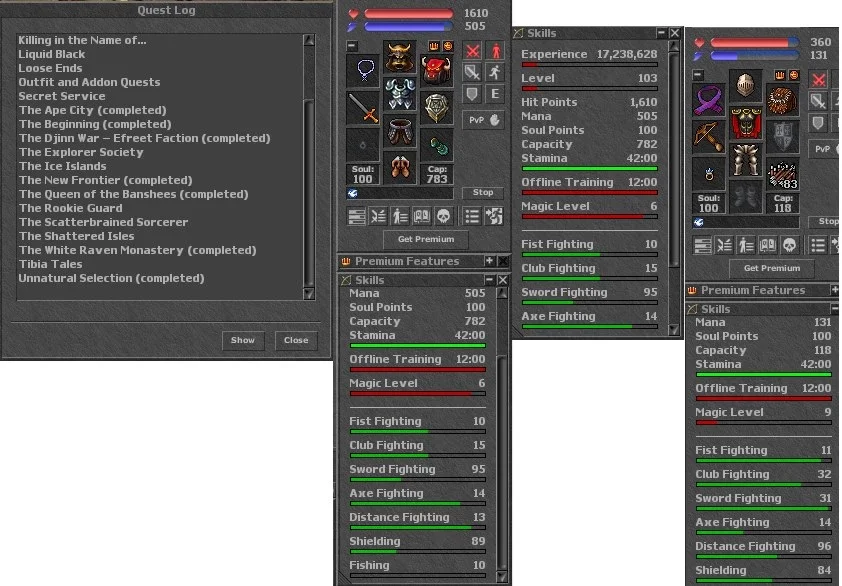
Task: Click skull icon in the 1610 panel
Action: point(443,216)
